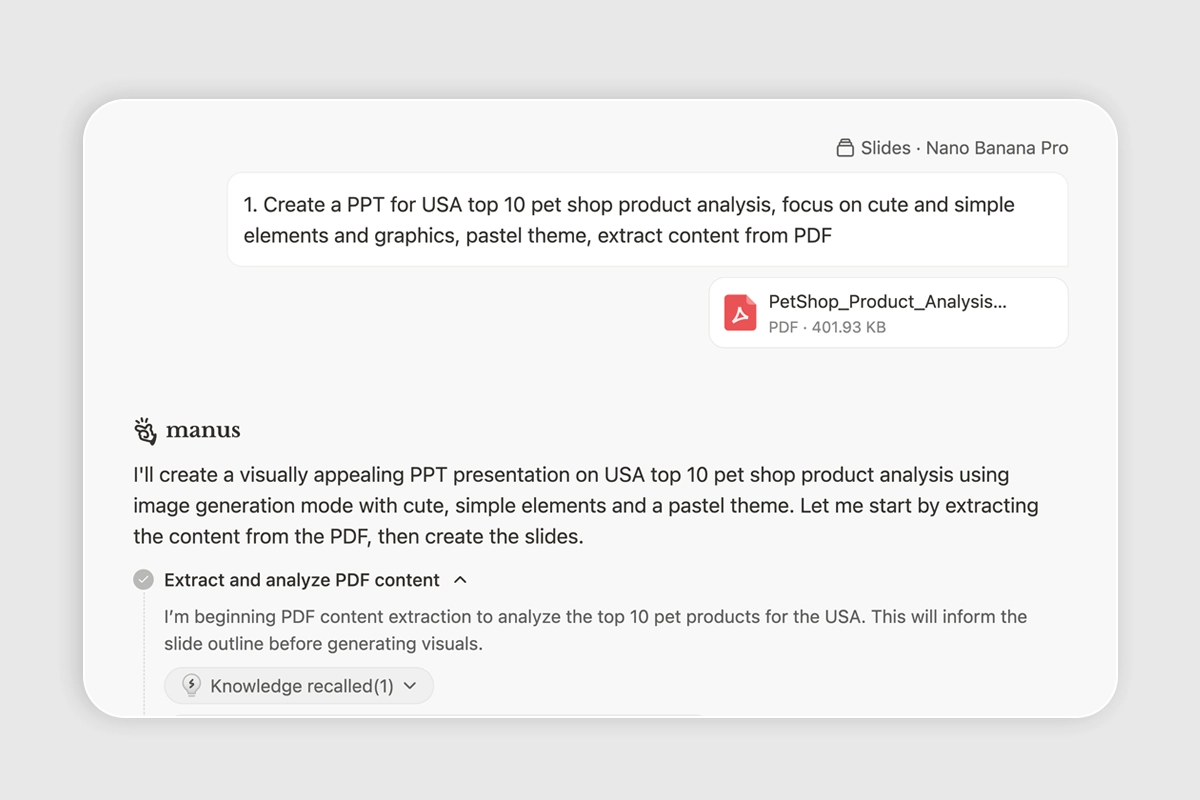Click the gray checkmark circle beside Extract step
This screenshot has height=800, width=1200.
pyautogui.click(x=142, y=579)
